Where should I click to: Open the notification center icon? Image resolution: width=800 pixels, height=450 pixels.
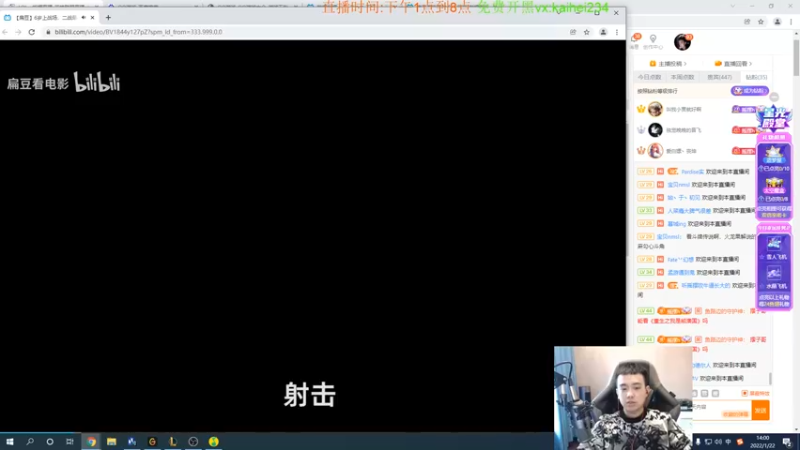[787, 442]
